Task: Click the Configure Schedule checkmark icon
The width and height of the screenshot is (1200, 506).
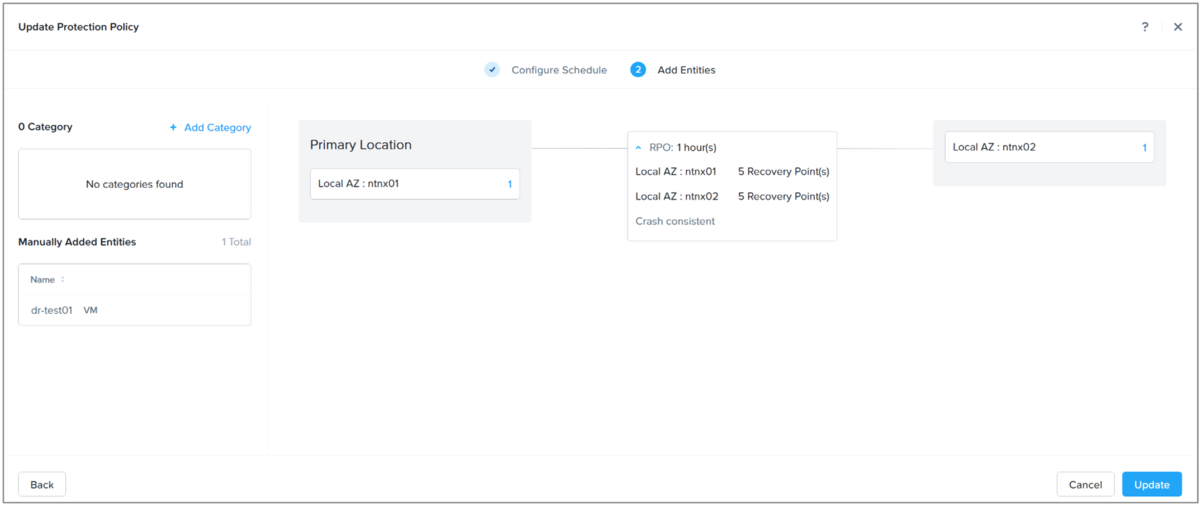Action: click(492, 70)
